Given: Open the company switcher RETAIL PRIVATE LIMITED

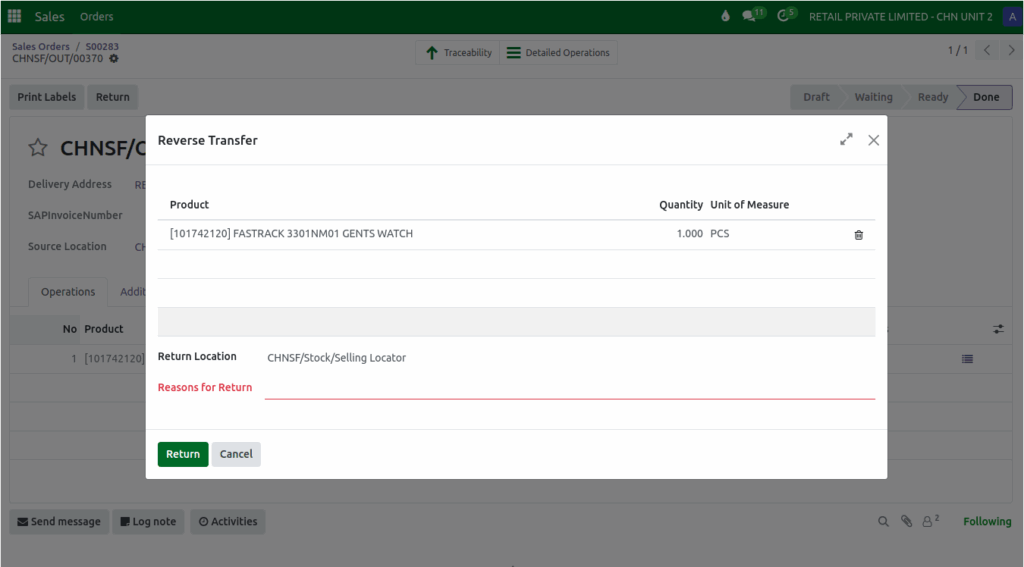Looking at the screenshot, I should [901, 16].
